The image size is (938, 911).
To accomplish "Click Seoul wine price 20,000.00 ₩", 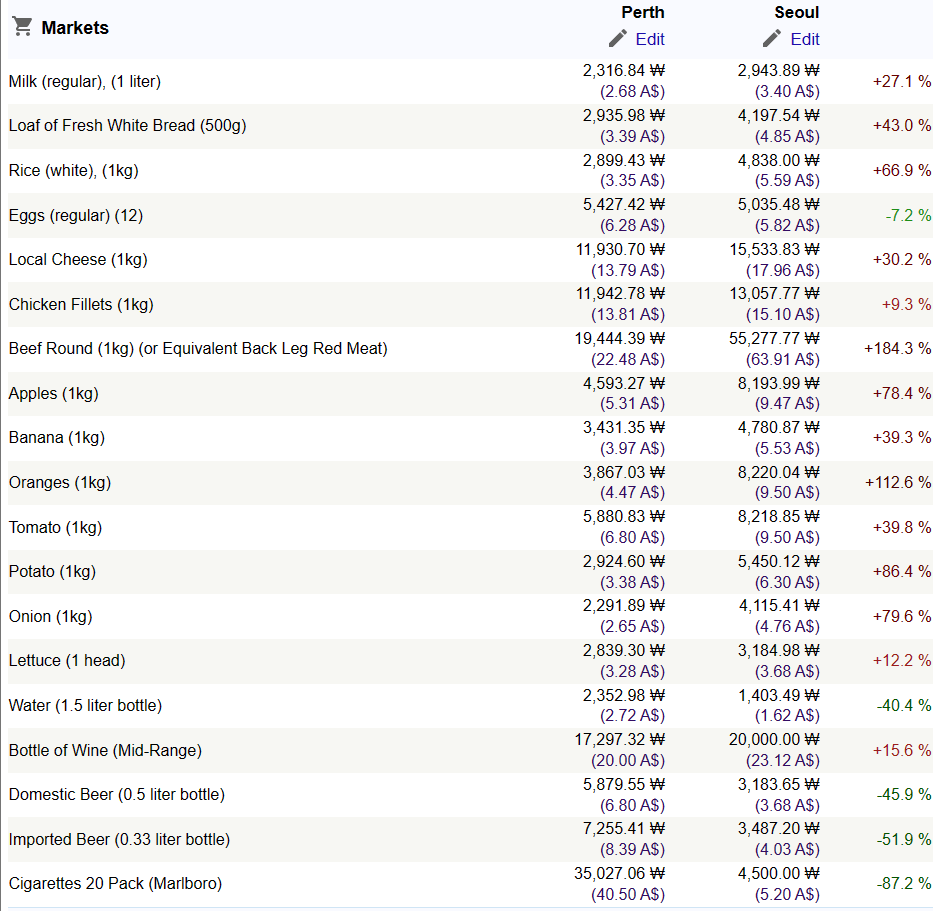I will [x=774, y=740].
